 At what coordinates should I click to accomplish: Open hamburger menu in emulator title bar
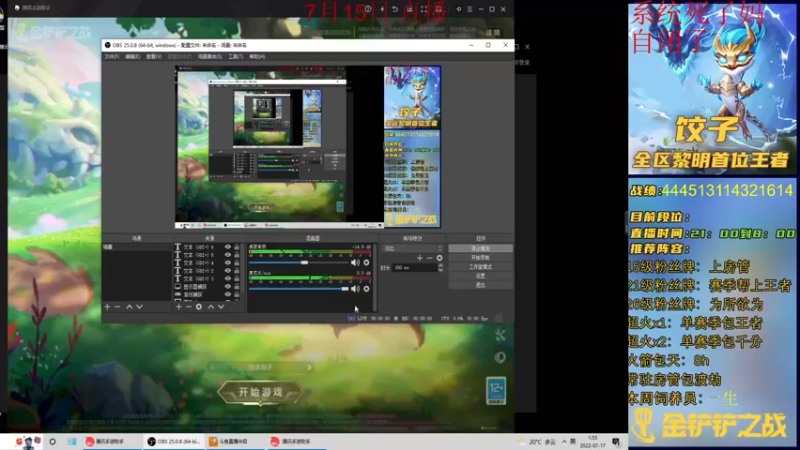pyautogui.click(x=470, y=9)
